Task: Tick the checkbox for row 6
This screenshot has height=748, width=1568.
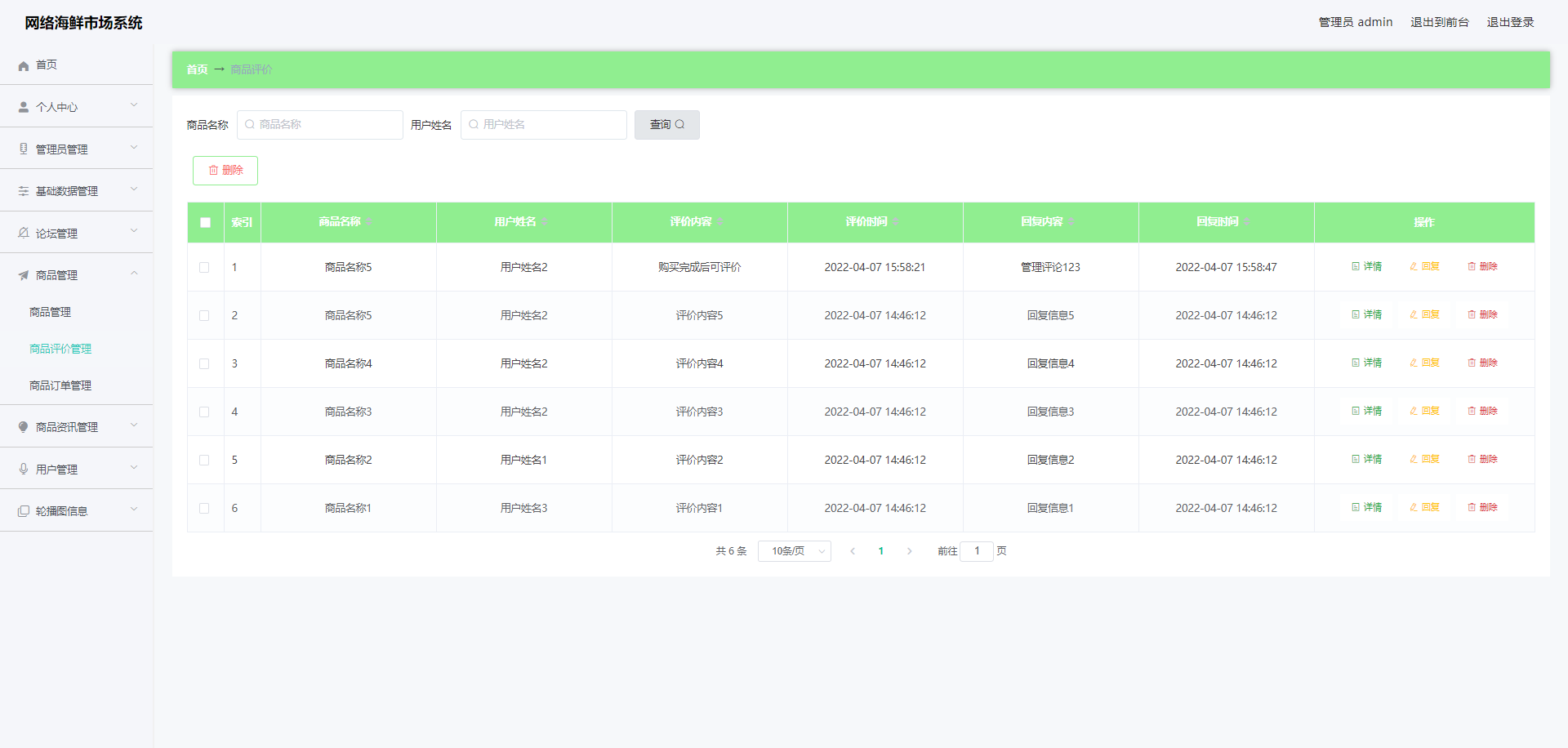Action: click(x=204, y=508)
